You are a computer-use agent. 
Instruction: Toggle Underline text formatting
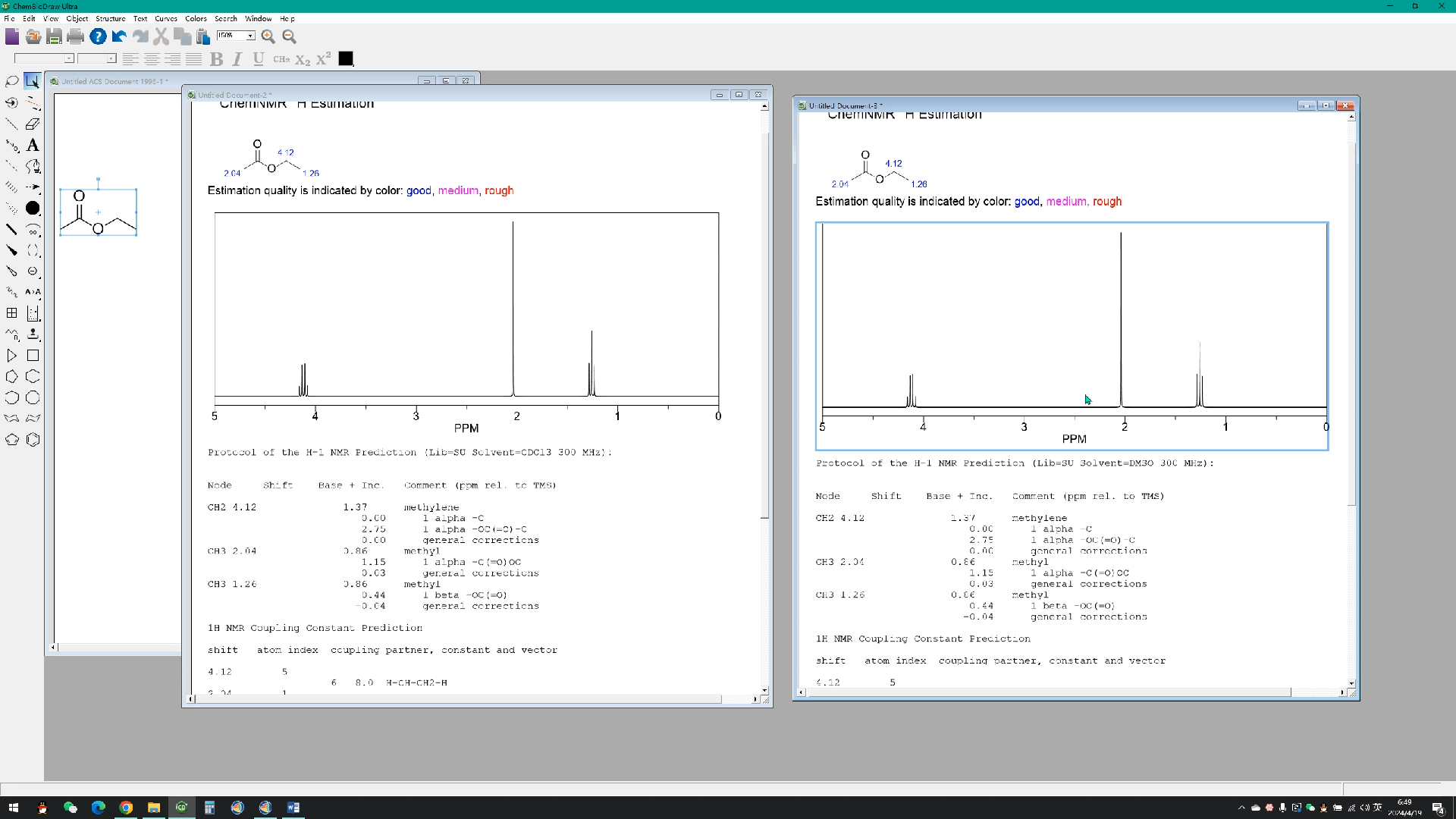[x=259, y=59]
